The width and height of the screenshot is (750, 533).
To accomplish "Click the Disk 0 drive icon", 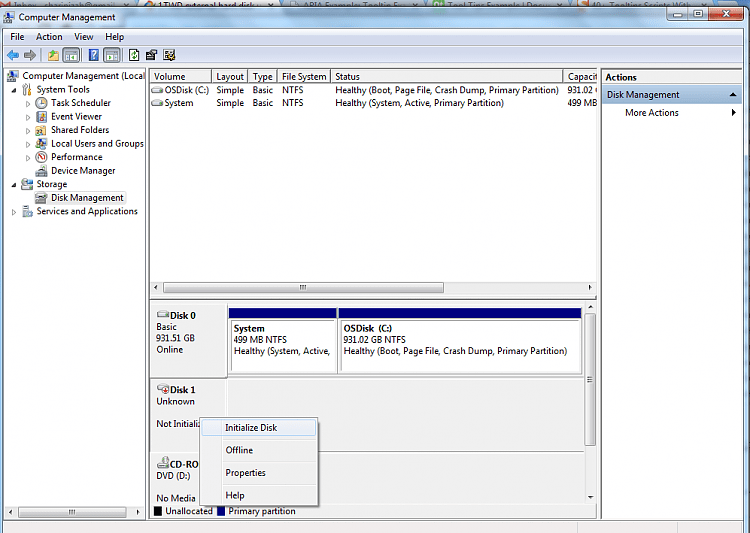I will (x=163, y=315).
